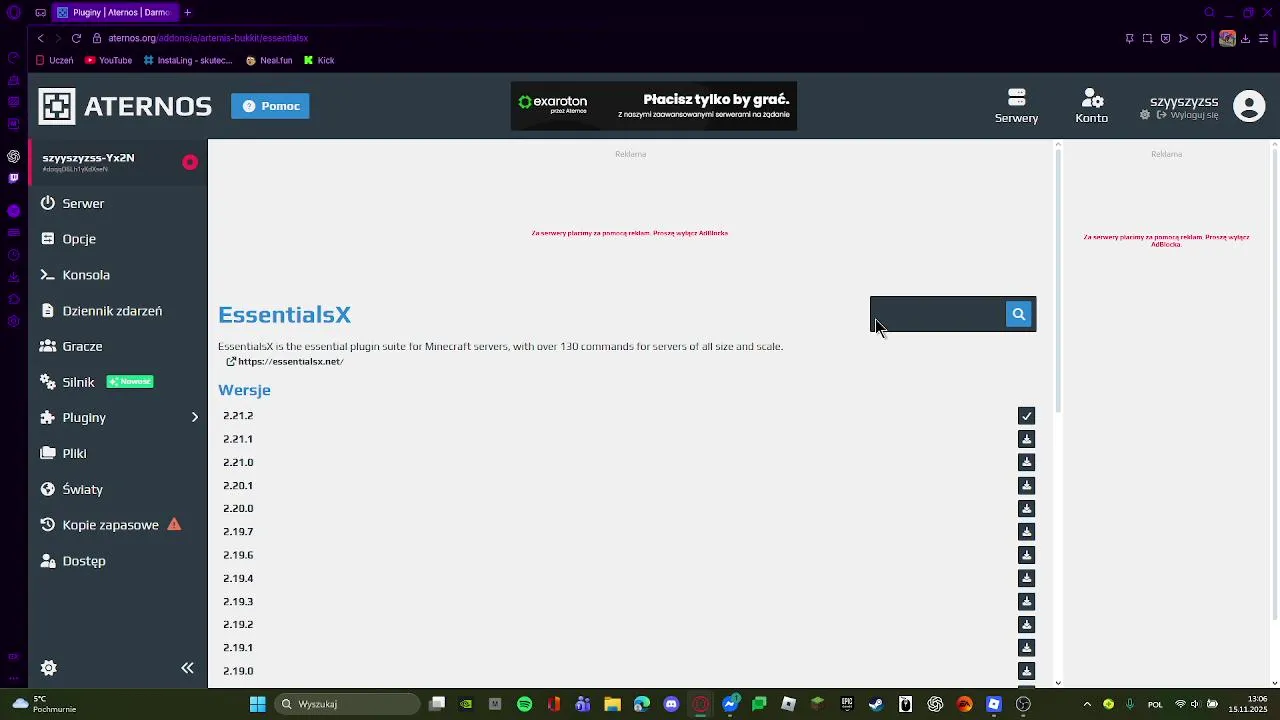The image size is (1280, 720).
Task: Open the InstaLing bookmark
Action: [x=188, y=60]
